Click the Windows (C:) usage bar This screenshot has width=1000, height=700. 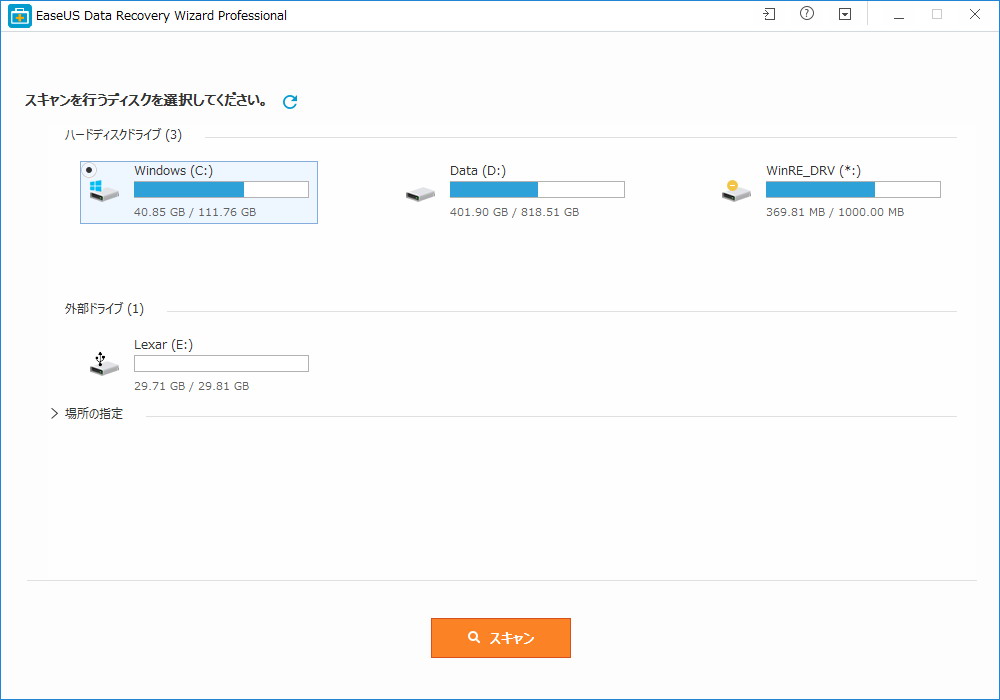point(221,189)
